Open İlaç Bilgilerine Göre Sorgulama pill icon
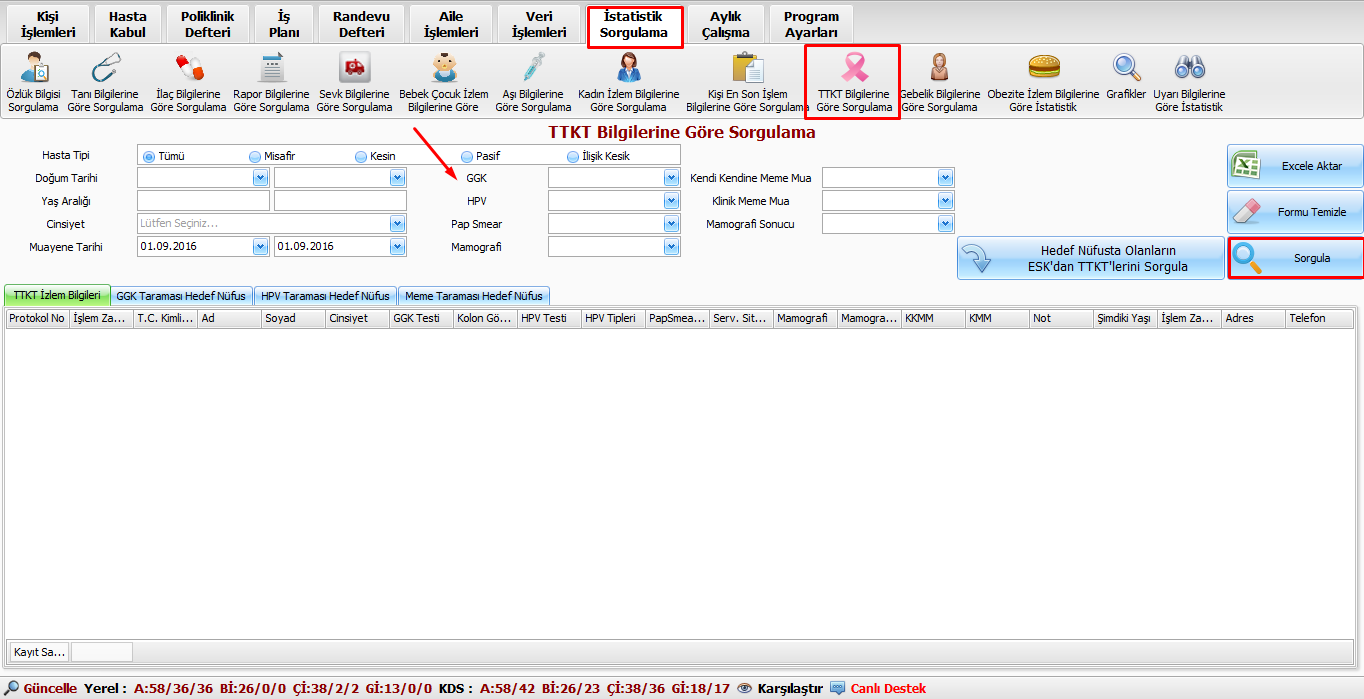1364x699 pixels. coord(188,69)
